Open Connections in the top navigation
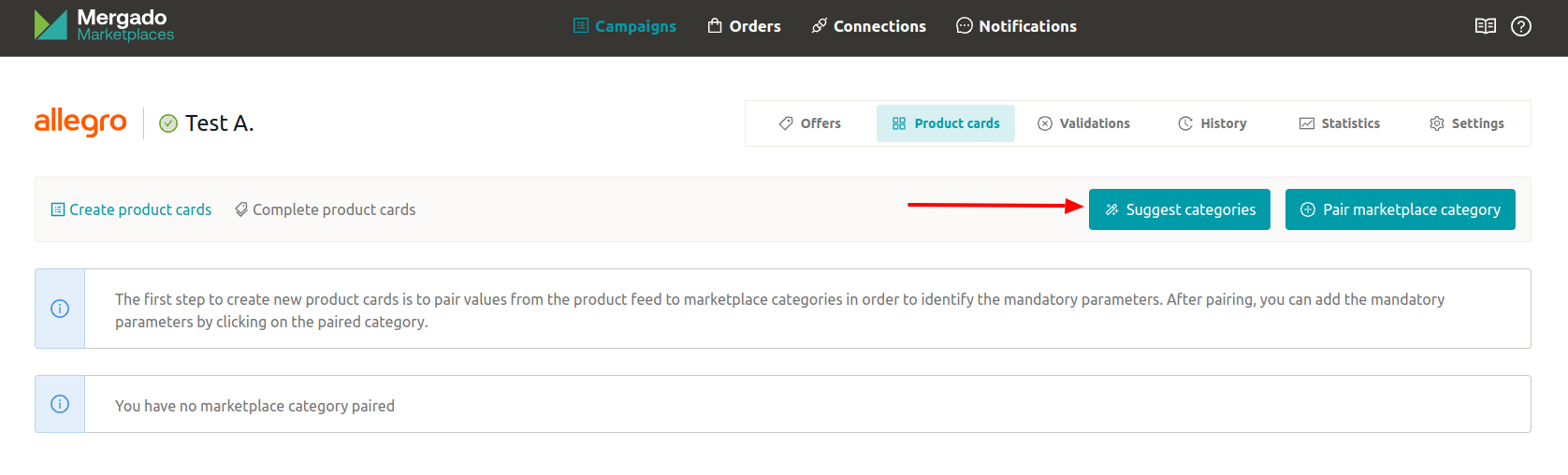Viewport: 1568px width, 475px height. point(868,26)
